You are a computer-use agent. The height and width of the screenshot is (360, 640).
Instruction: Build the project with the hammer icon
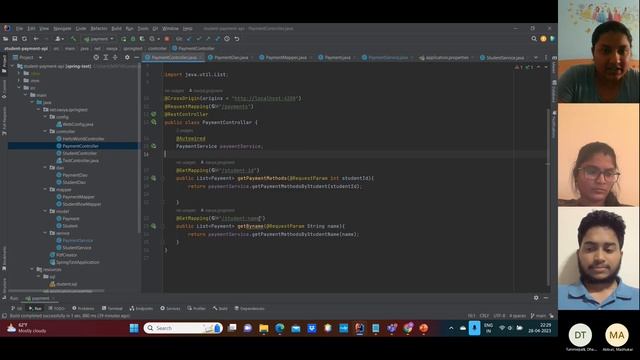click(73, 39)
